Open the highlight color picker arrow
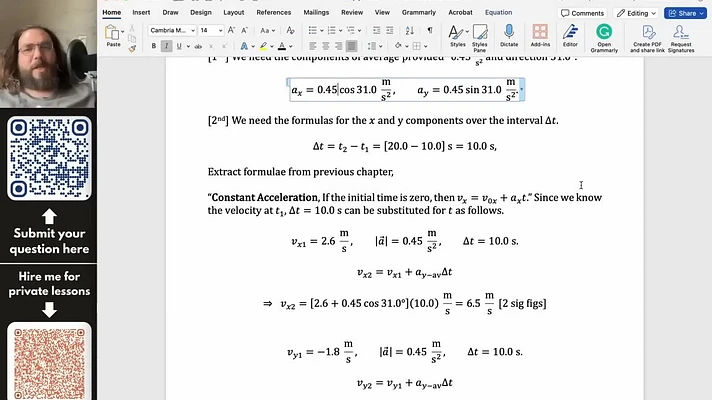This screenshot has height=400, width=712. click(272, 46)
